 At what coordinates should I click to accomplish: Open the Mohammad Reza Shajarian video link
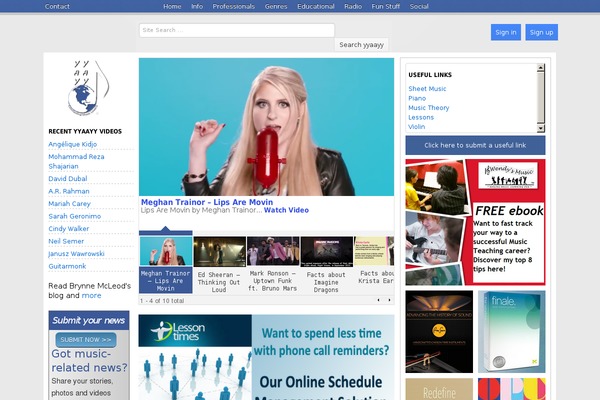click(76, 161)
